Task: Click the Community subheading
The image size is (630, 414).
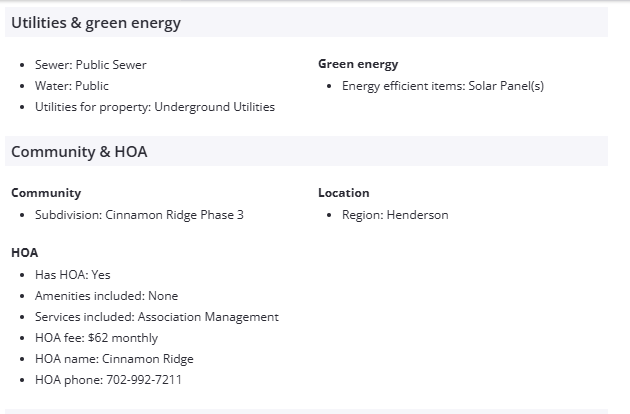Action: [x=46, y=193]
